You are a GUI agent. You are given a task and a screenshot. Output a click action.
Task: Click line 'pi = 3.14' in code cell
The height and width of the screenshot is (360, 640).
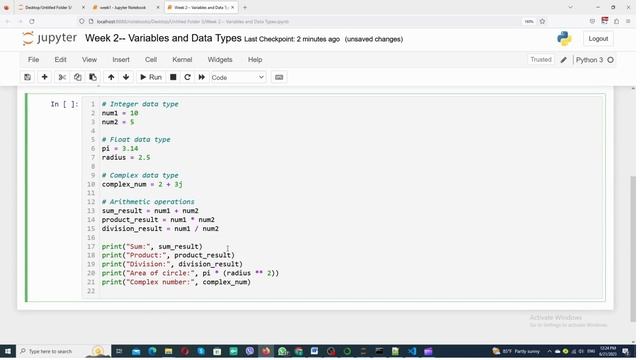(x=120, y=149)
